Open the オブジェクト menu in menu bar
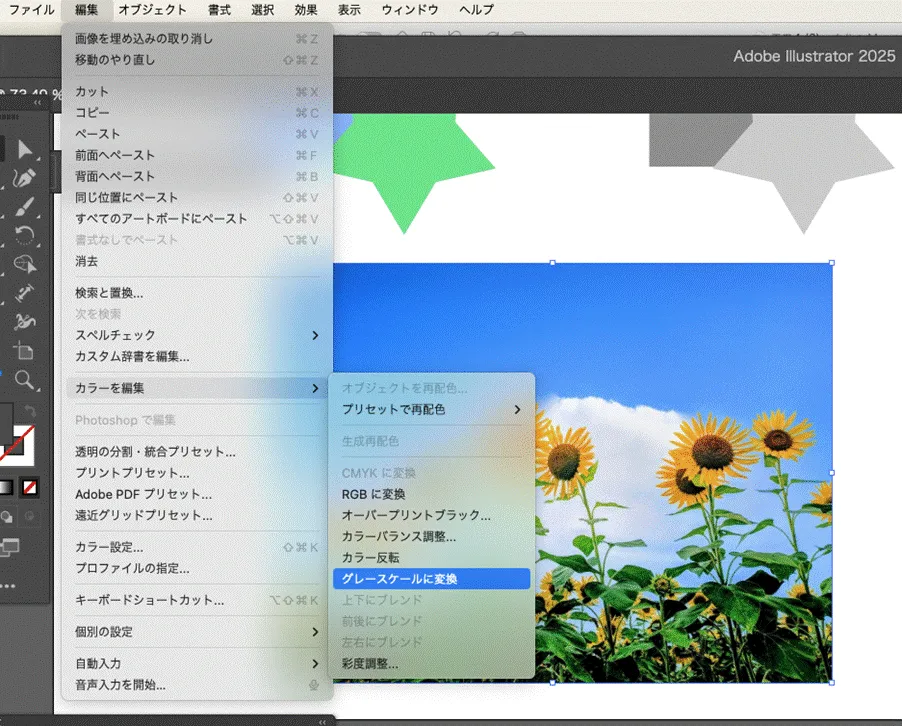This screenshot has width=902, height=726. click(152, 10)
